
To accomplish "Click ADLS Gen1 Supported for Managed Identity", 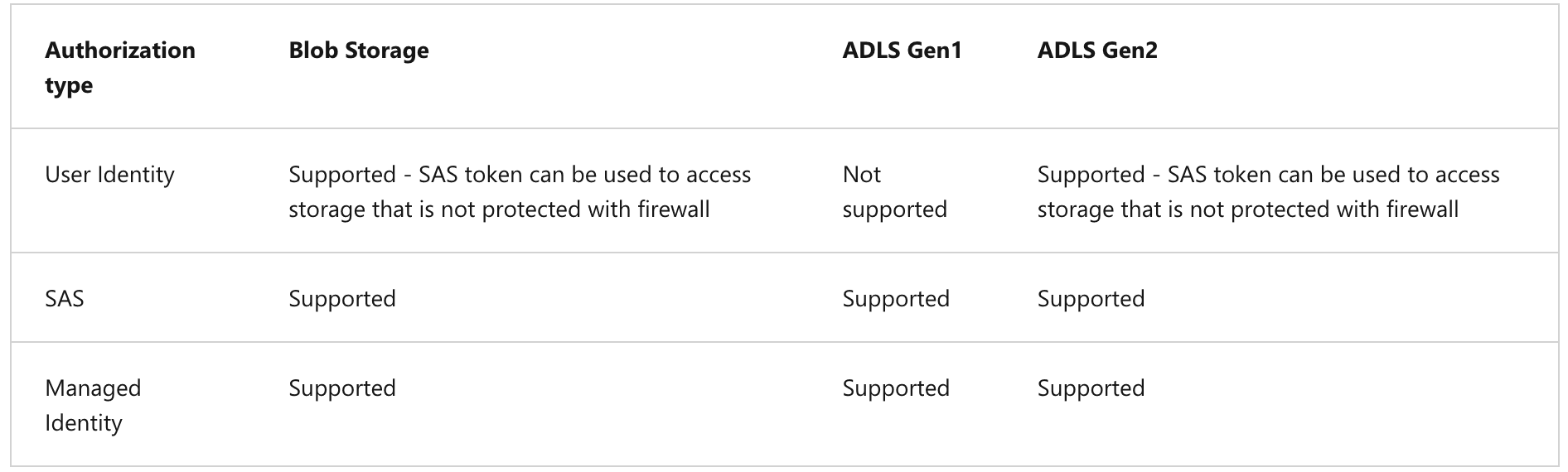I will point(895,388).
